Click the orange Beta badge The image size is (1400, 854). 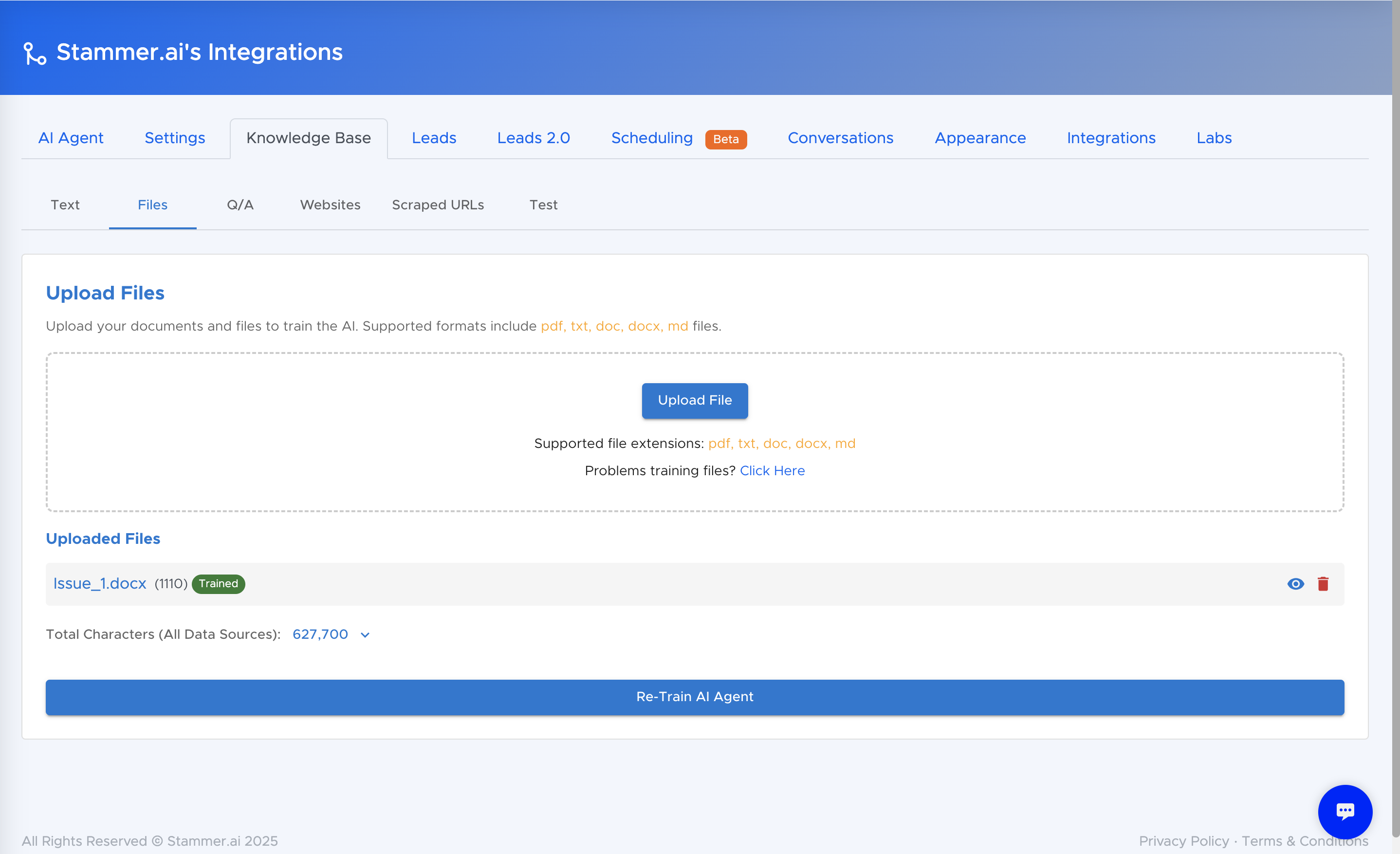point(726,139)
